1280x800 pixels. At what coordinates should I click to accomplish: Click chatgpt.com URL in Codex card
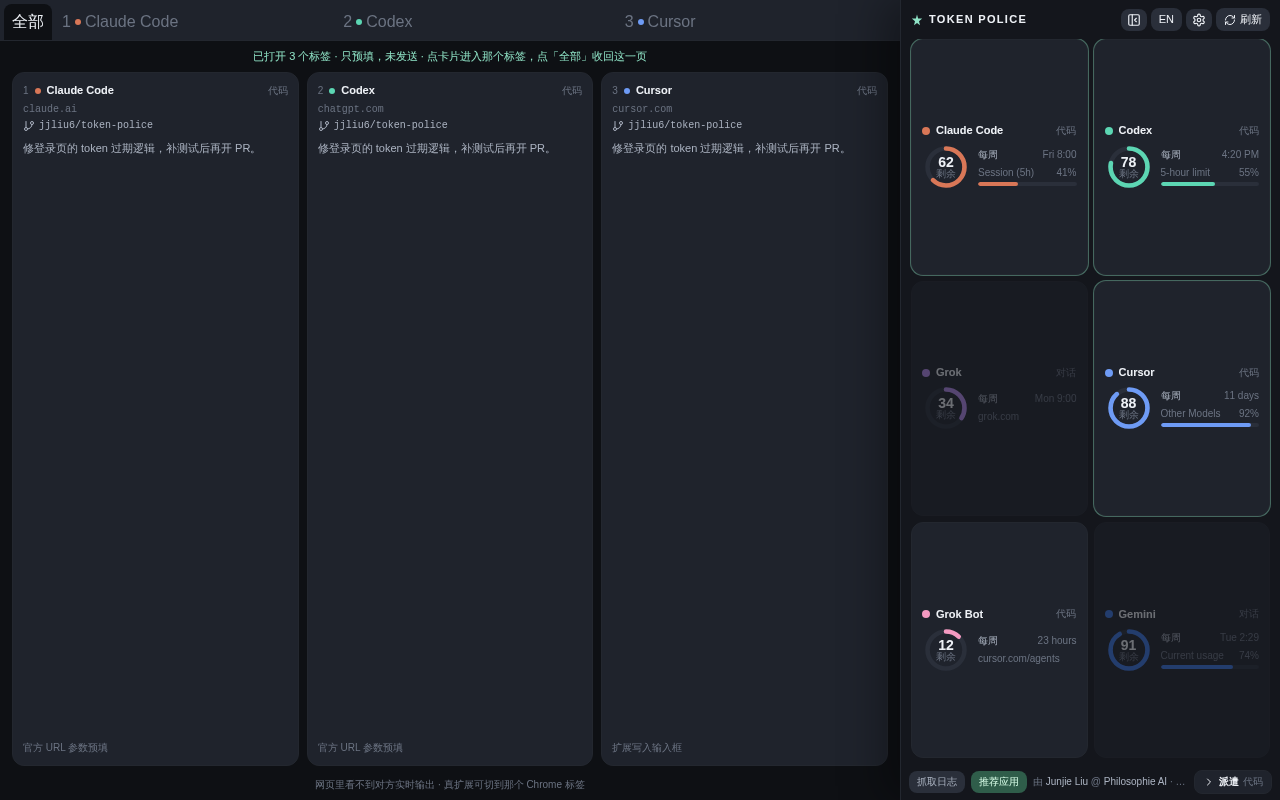[351, 110]
